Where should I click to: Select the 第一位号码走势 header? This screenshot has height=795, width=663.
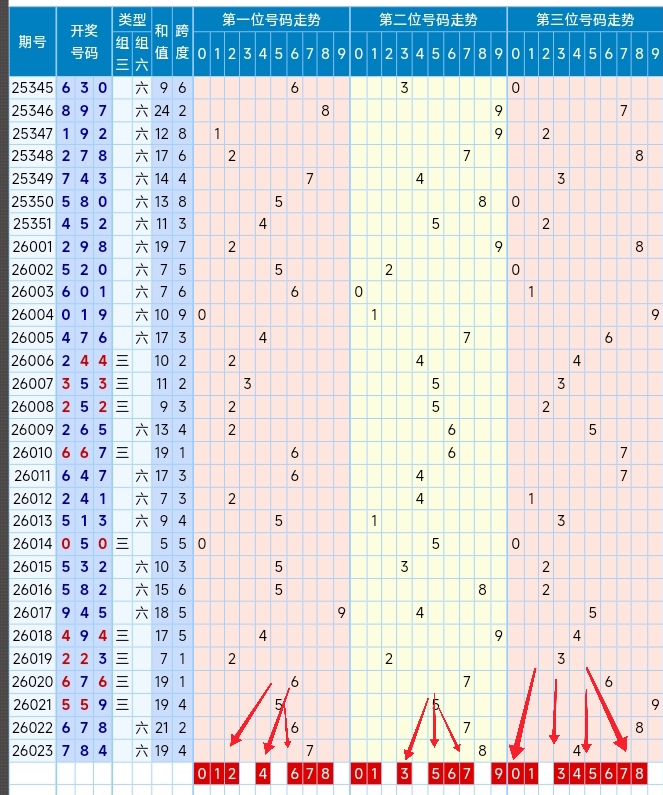click(271, 20)
